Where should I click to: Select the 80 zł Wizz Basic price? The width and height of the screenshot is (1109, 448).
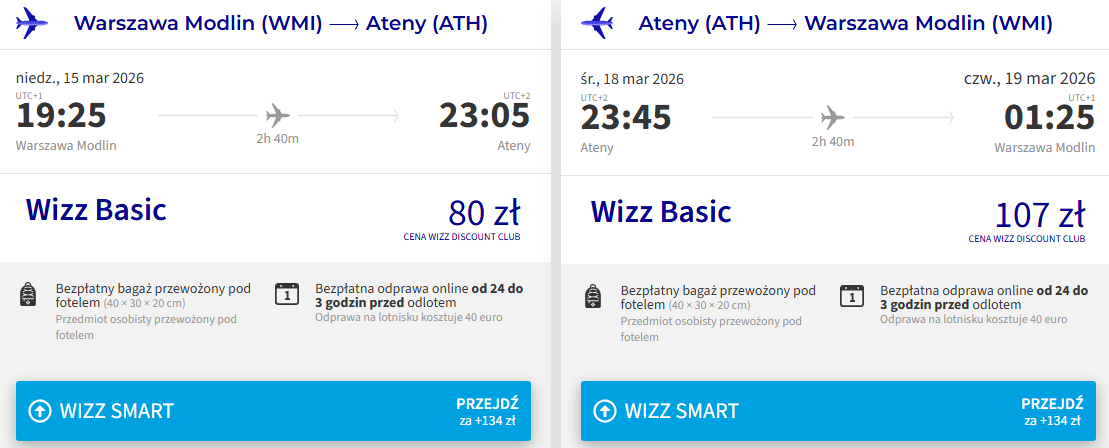coord(484,214)
